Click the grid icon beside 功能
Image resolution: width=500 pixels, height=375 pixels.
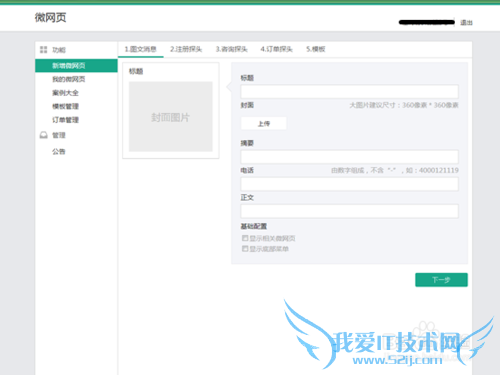tap(43, 50)
